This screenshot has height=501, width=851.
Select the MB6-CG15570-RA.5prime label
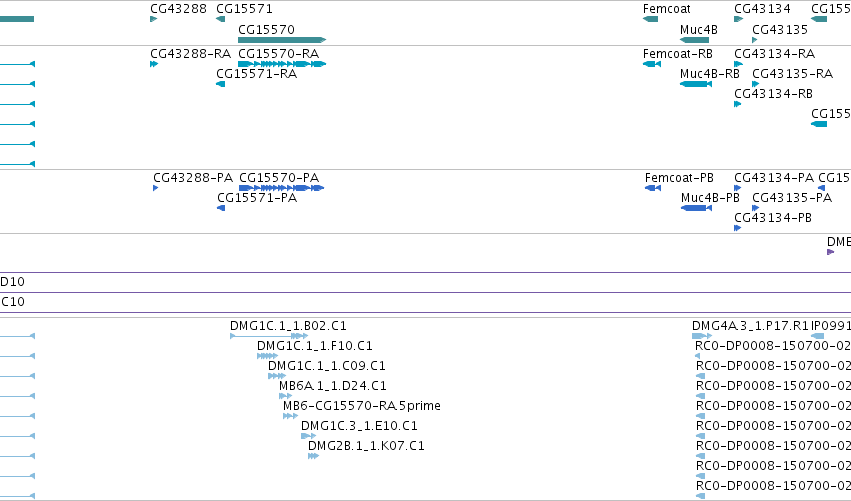[x=362, y=406]
